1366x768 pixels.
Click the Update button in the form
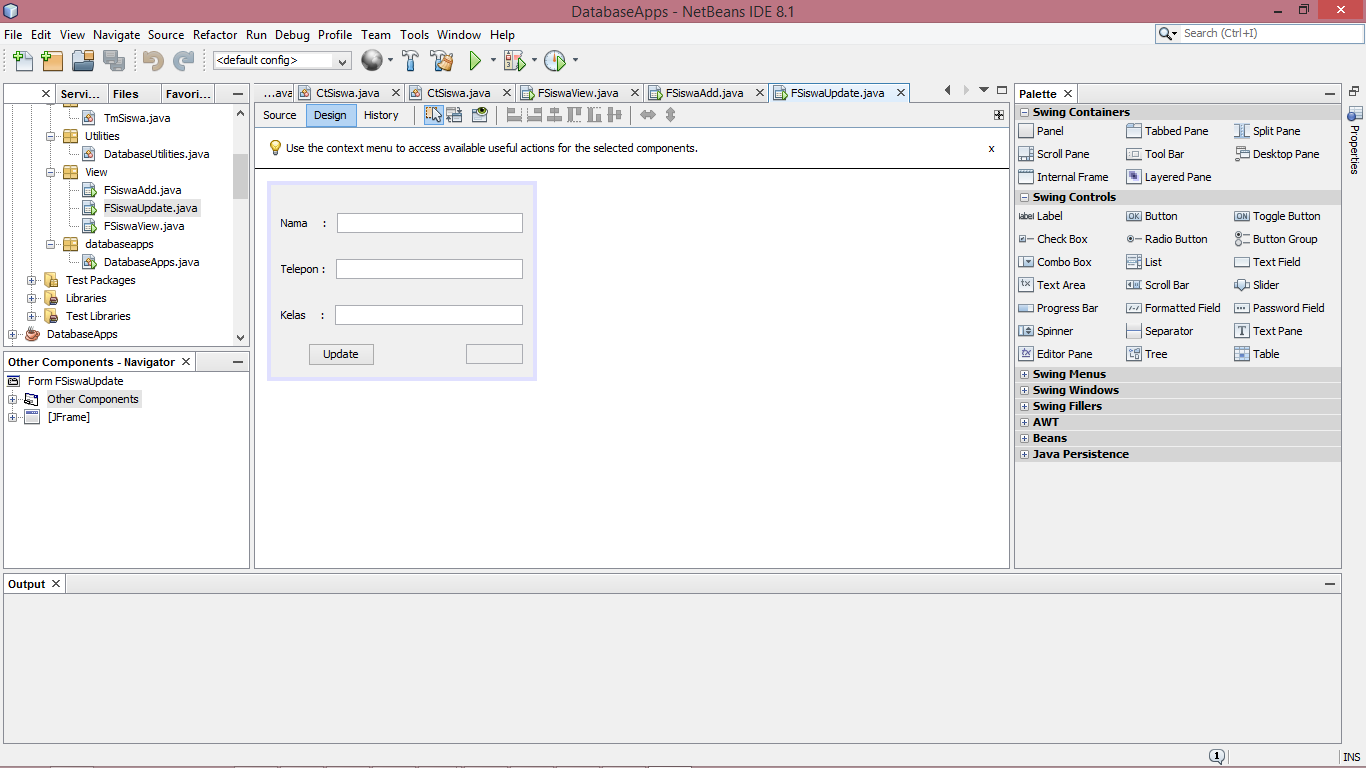point(341,354)
